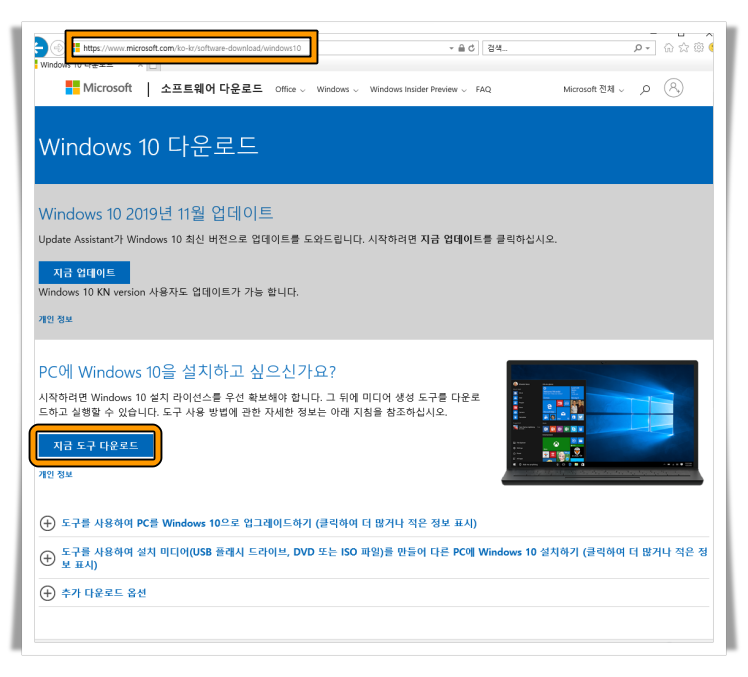Viewport: 748px width, 677px height.
Task: Click PC에 Windows 10을 설치하고 싶으신가요 heading
Action: [x=187, y=371]
